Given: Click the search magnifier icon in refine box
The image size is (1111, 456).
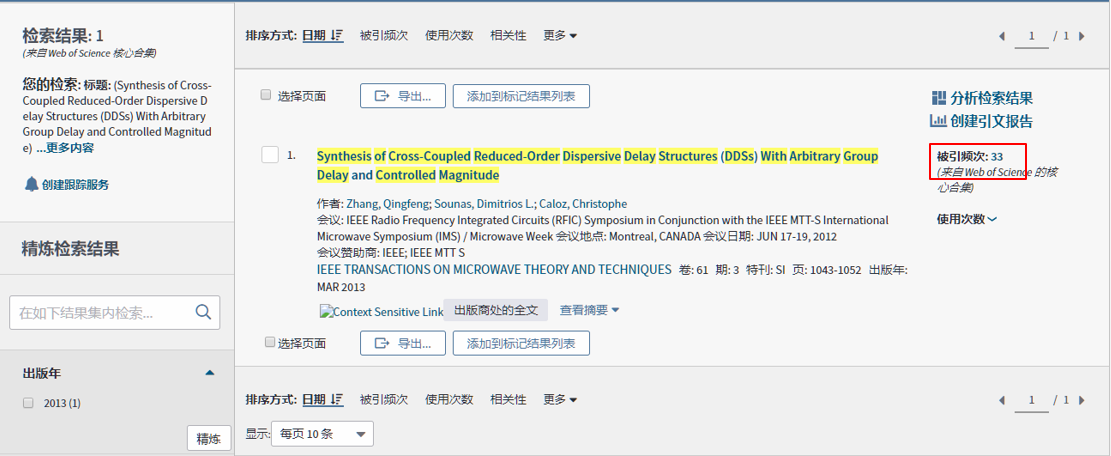Looking at the screenshot, I should (x=203, y=313).
